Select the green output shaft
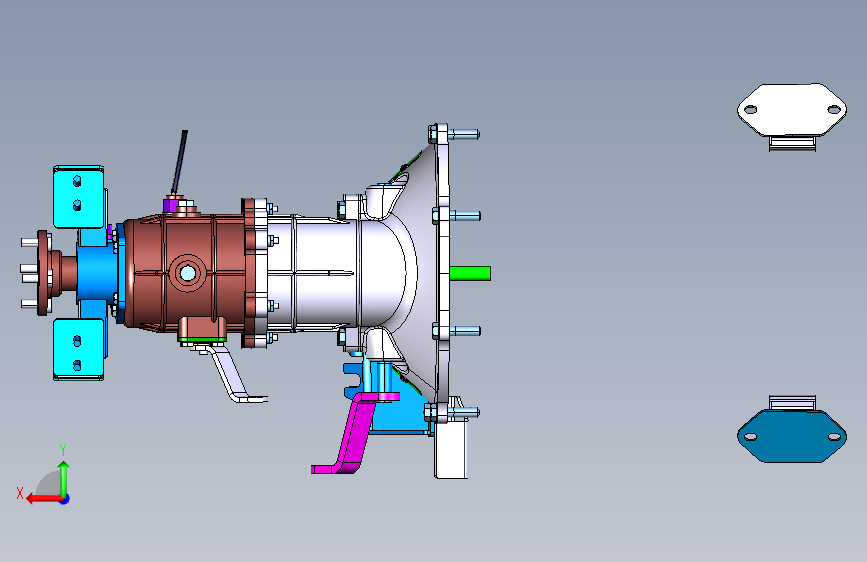This screenshot has width=867, height=562. point(470,273)
